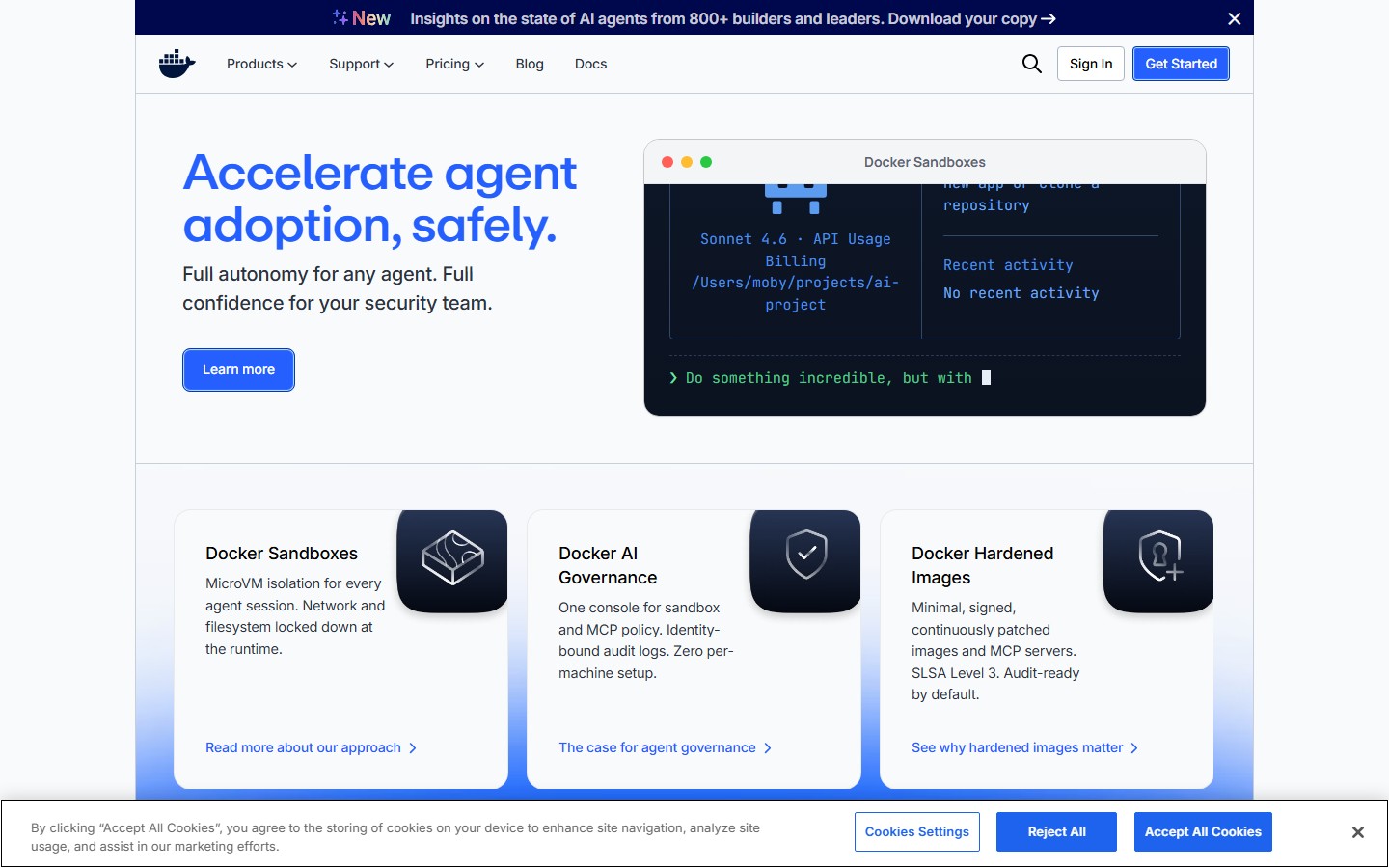Image resolution: width=1389 pixels, height=868 pixels.
Task: Click the Docker Hardened Images card heading
Action: click(x=983, y=565)
